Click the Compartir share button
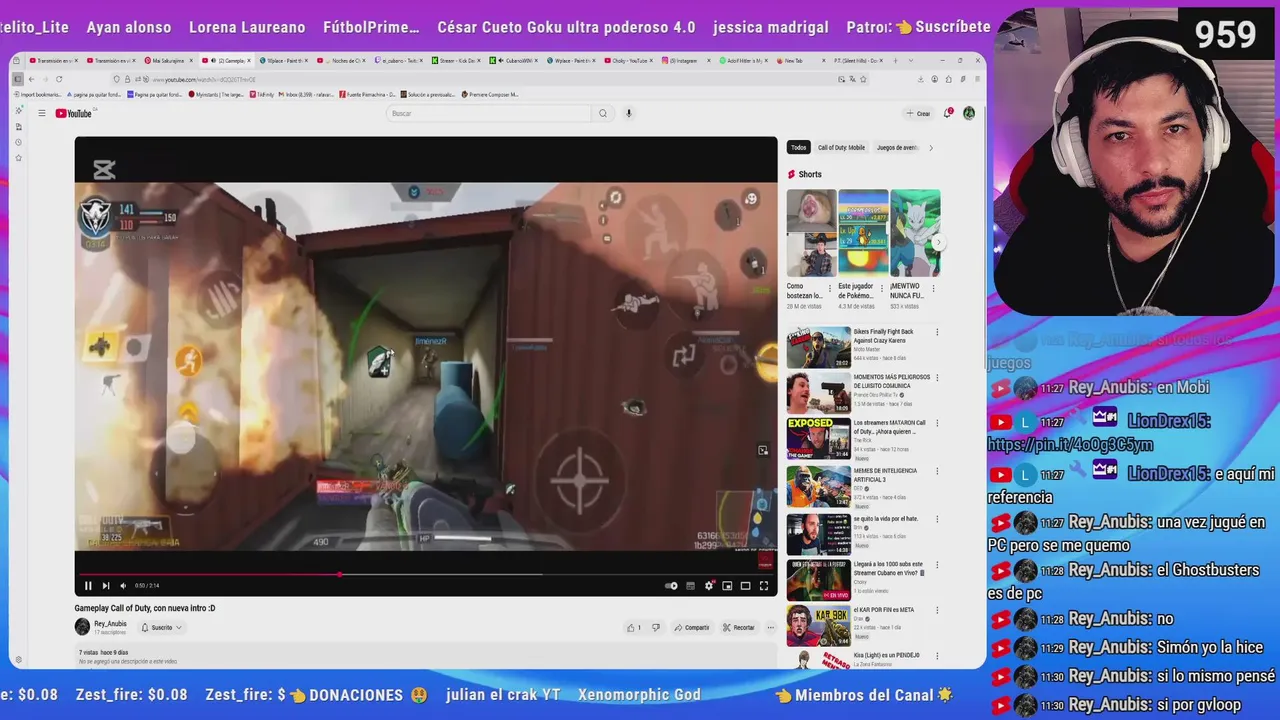The width and height of the screenshot is (1280, 720). coord(691,628)
